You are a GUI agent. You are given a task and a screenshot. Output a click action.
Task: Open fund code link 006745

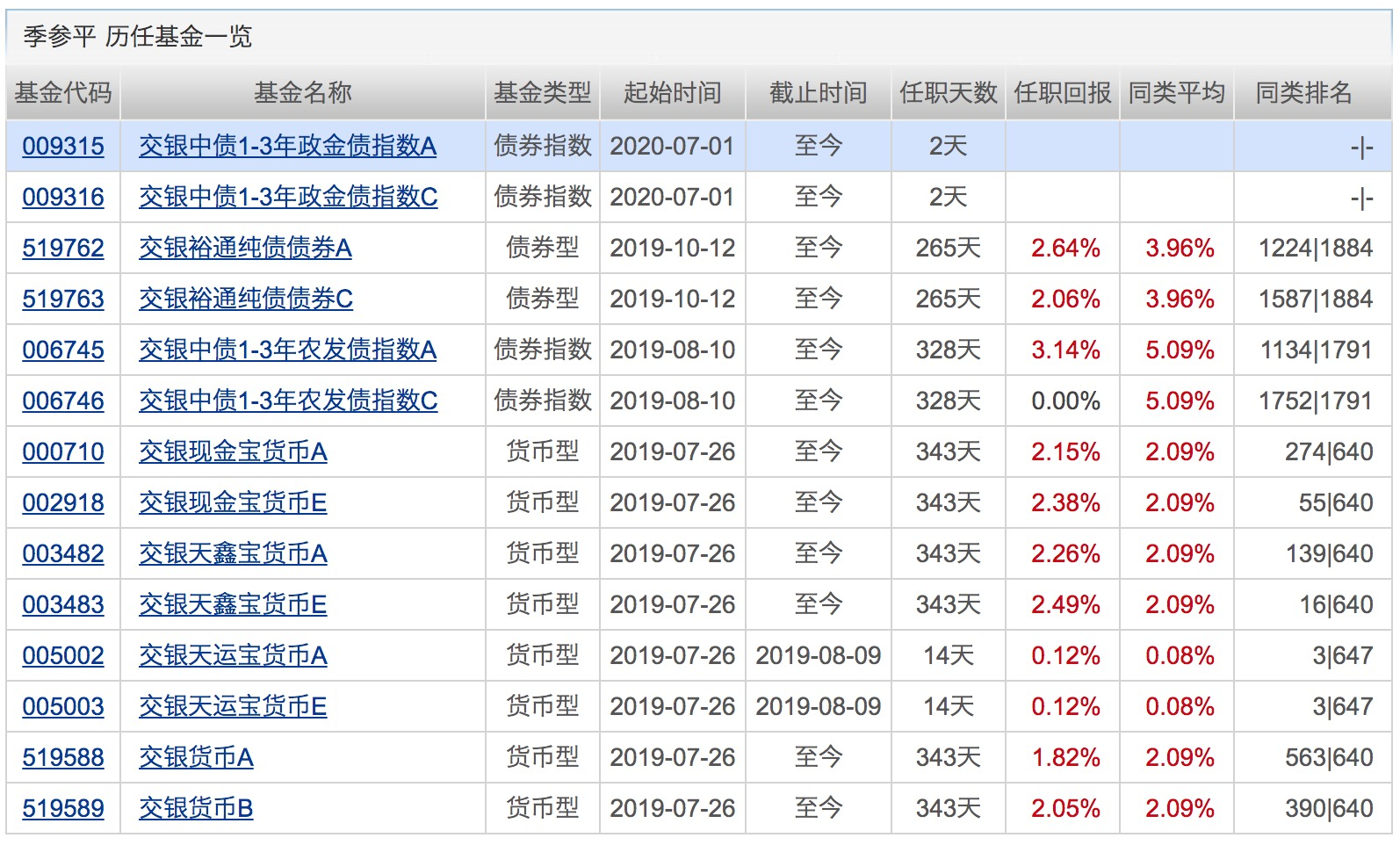63,350
